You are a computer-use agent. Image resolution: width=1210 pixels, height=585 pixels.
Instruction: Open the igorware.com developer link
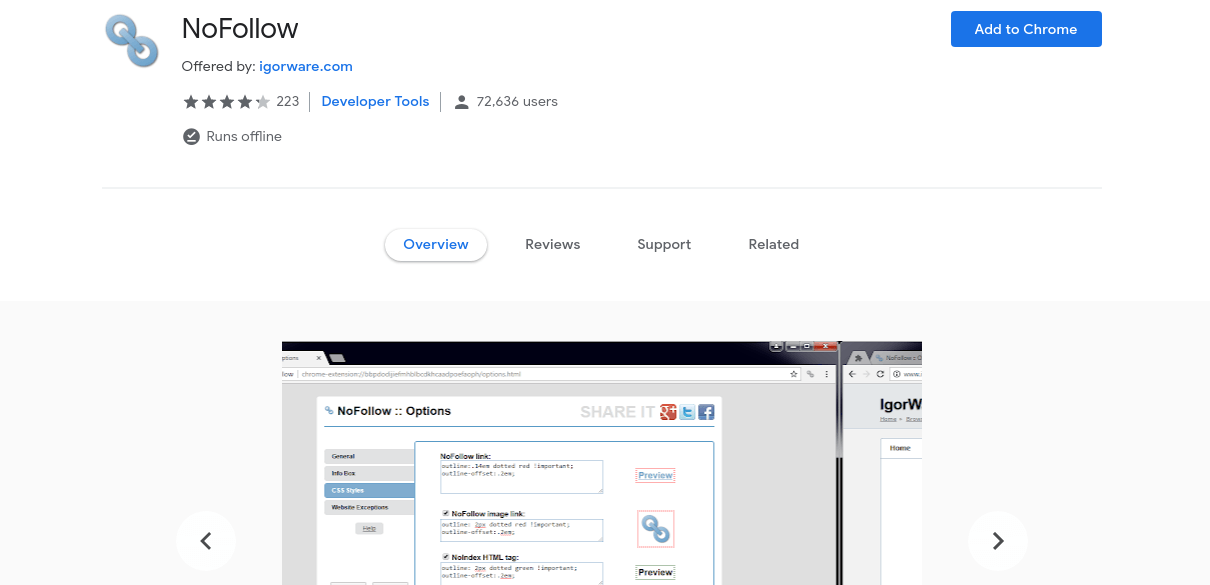tap(306, 66)
